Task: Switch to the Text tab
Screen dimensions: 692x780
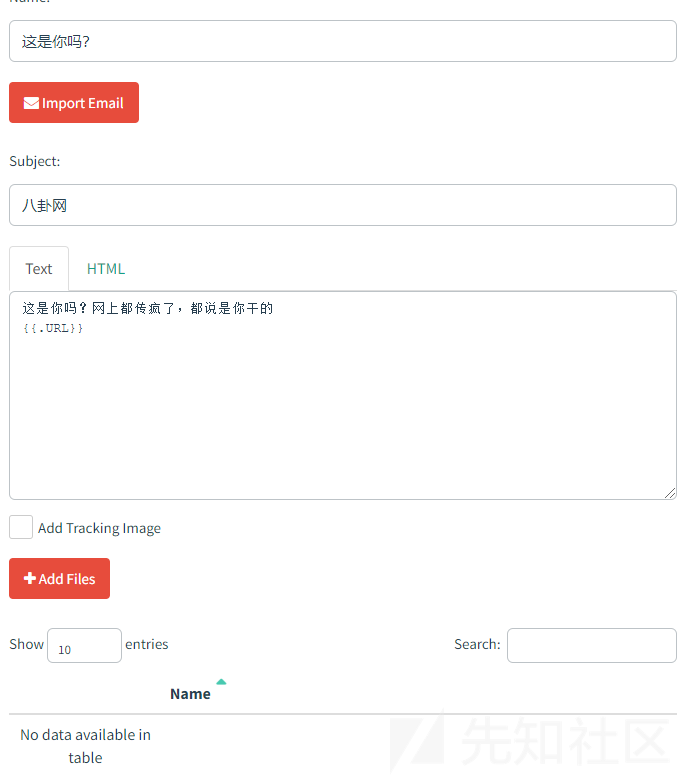Action: click(39, 269)
